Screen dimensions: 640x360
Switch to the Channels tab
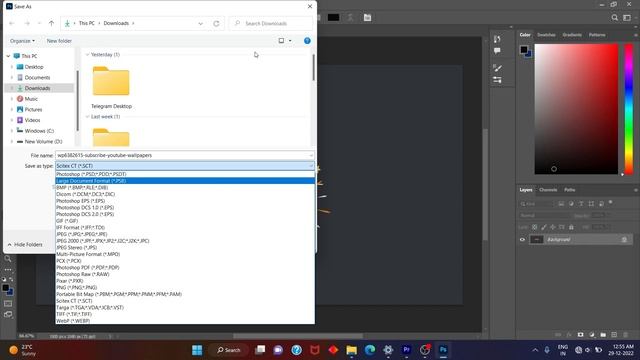click(x=548, y=190)
